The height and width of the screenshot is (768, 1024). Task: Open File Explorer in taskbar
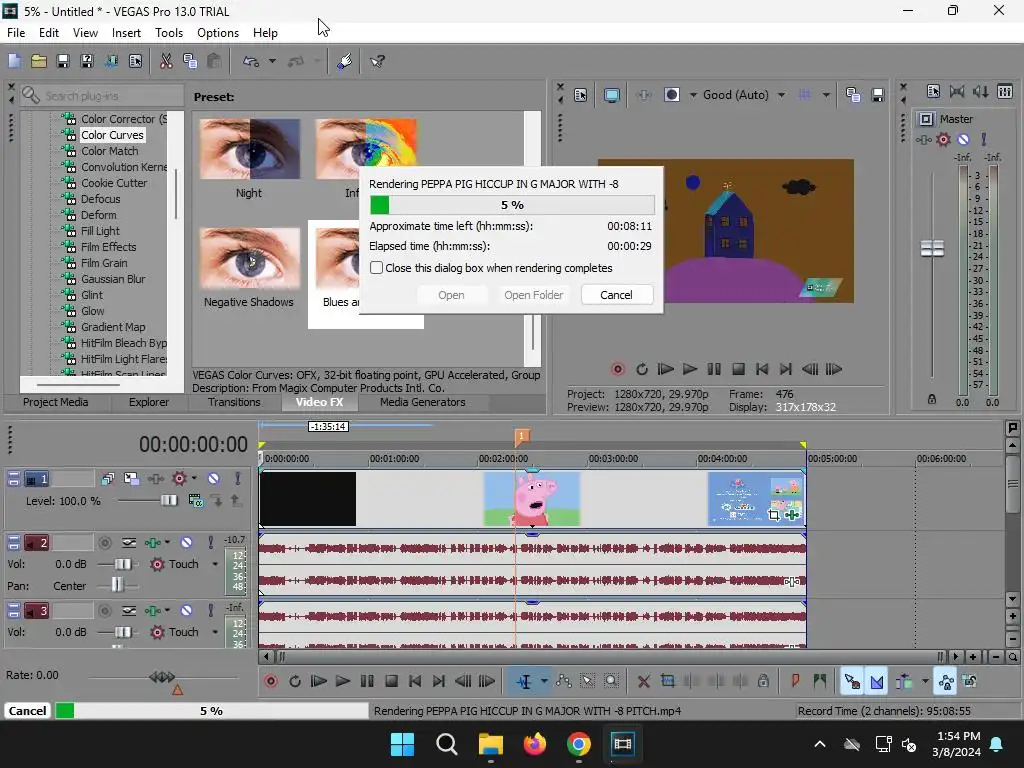[x=490, y=744]
